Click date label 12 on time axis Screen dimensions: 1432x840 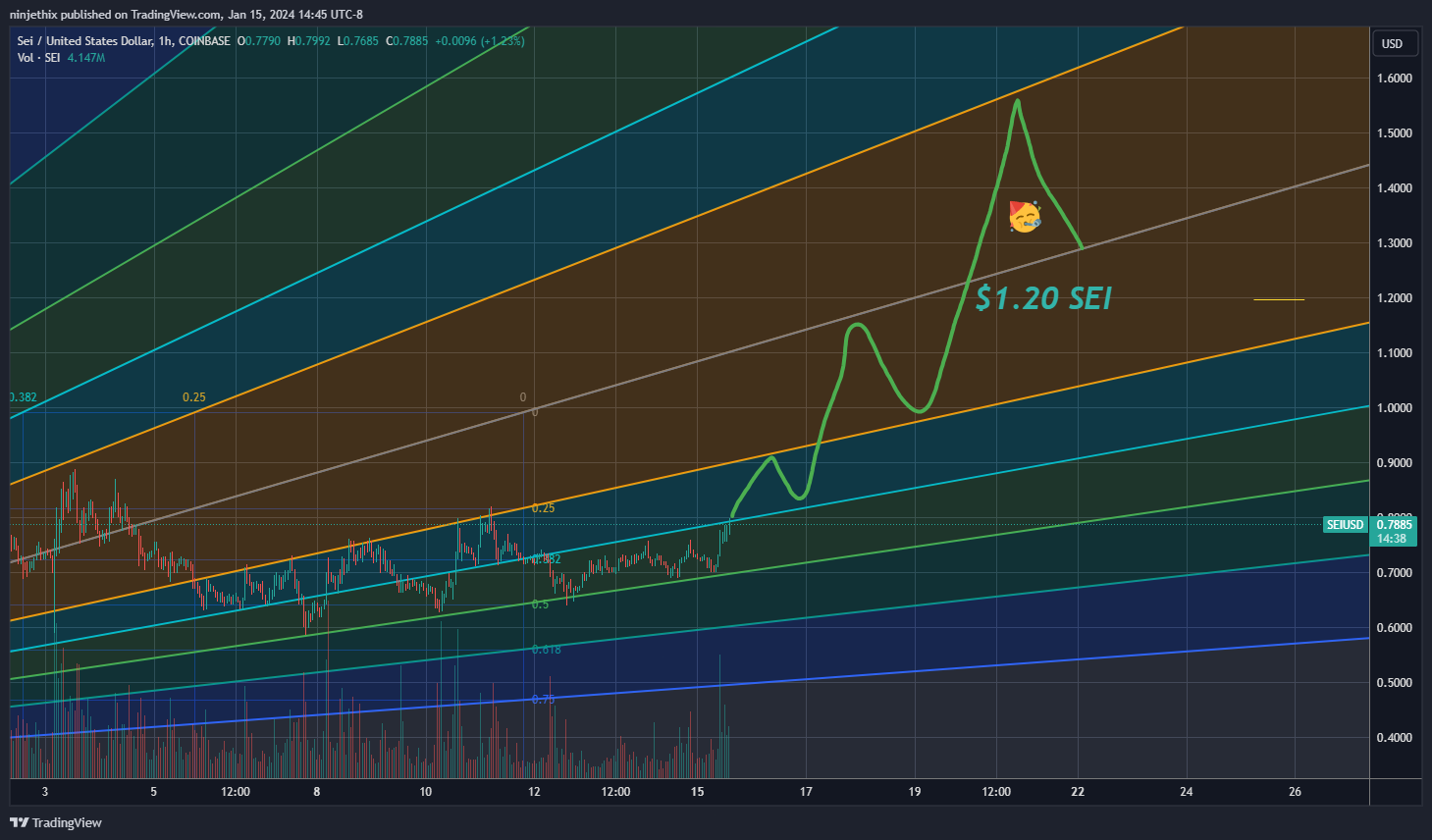(x=534, y=792)
